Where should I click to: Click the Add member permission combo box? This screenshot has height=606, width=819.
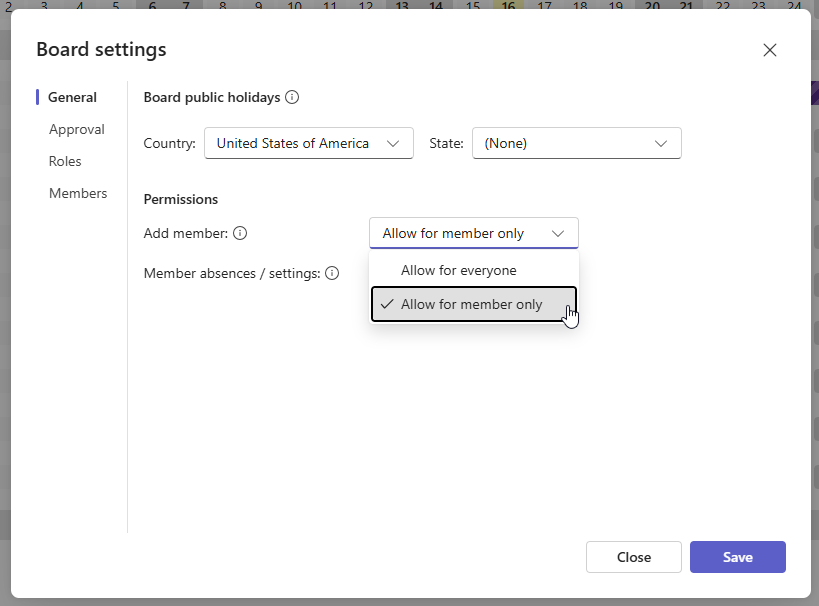click(460, 233)
